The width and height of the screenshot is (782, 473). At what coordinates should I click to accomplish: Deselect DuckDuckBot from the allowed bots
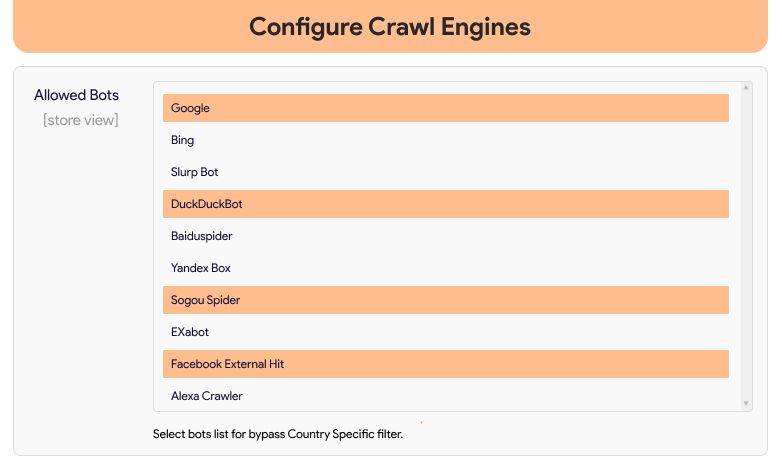(x=445, y=204)
